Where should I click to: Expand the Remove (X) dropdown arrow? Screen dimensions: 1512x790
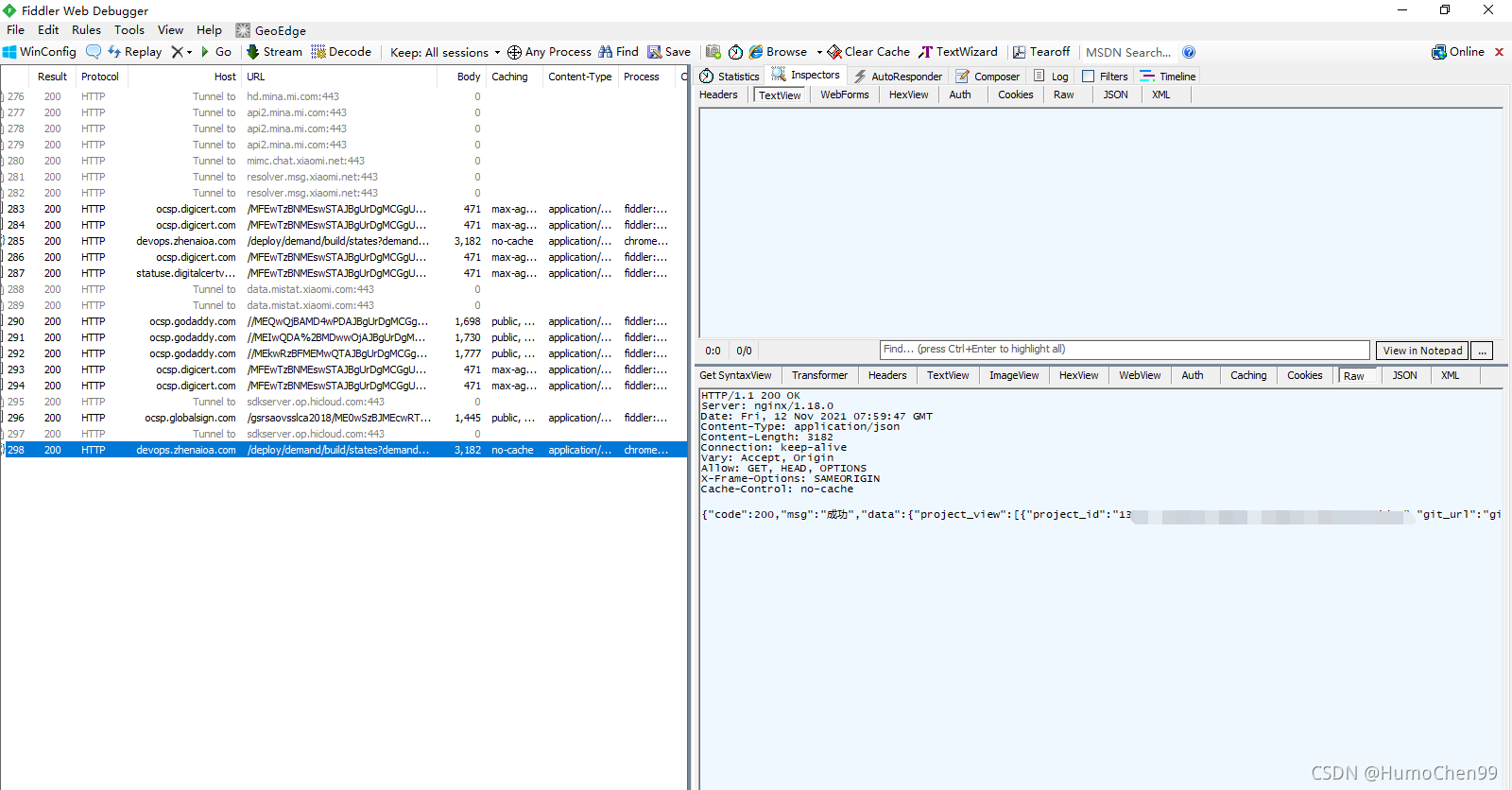tap(189, 52)
